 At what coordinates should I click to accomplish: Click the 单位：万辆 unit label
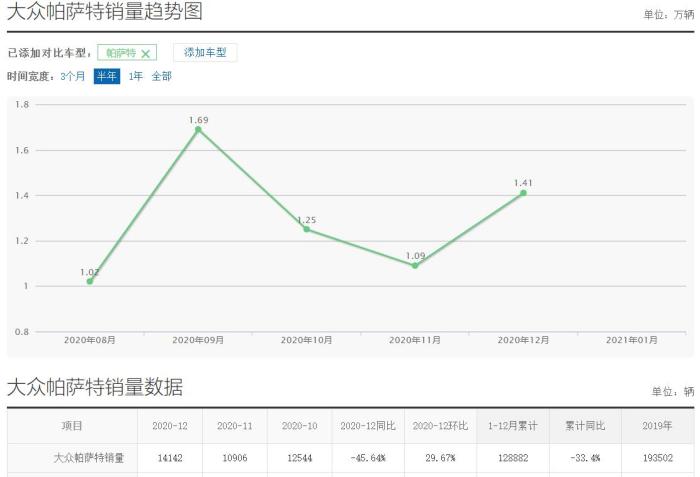pyautogui.click(x=669, y=15)
